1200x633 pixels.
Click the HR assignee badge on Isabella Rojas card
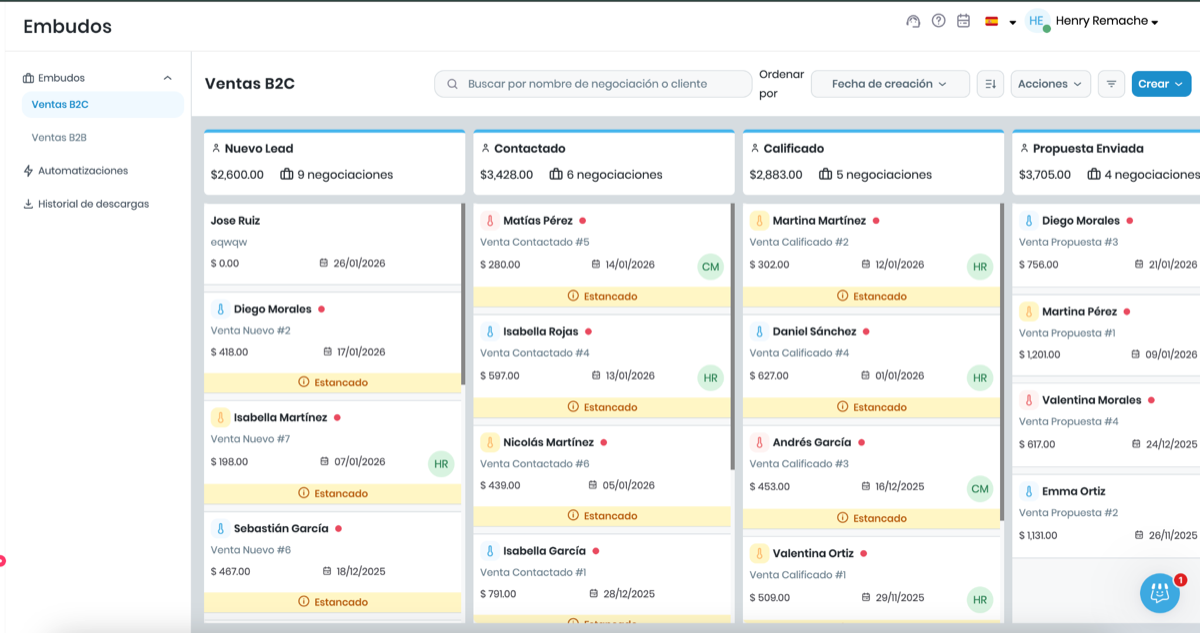click(x=711, y=378)
